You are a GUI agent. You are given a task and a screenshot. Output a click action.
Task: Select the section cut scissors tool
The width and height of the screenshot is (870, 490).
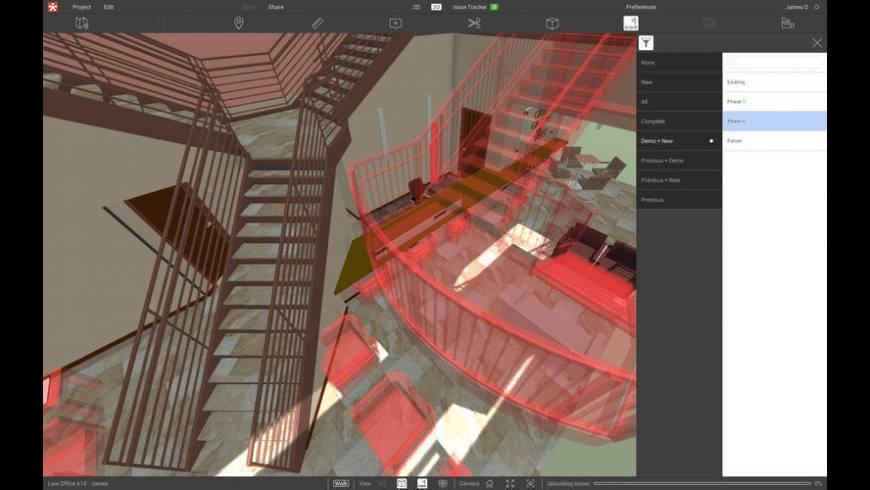pyautogui.click(x=474, y=23)
